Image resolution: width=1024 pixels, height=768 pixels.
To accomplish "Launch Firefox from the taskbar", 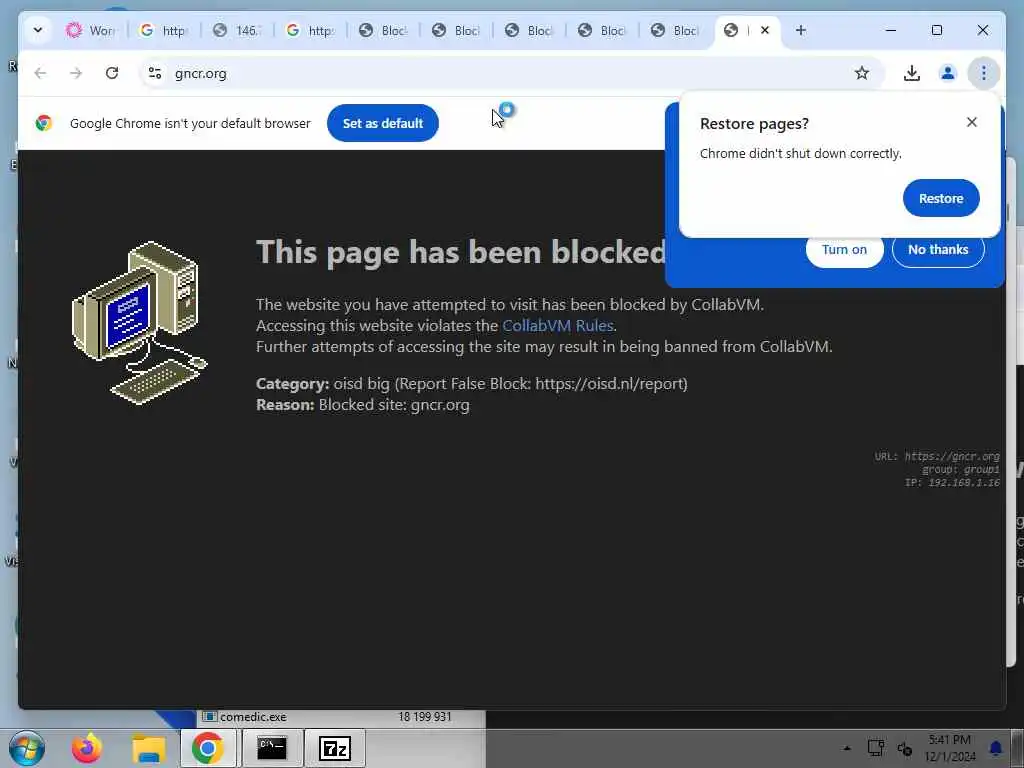I will [x=87, y=748].
